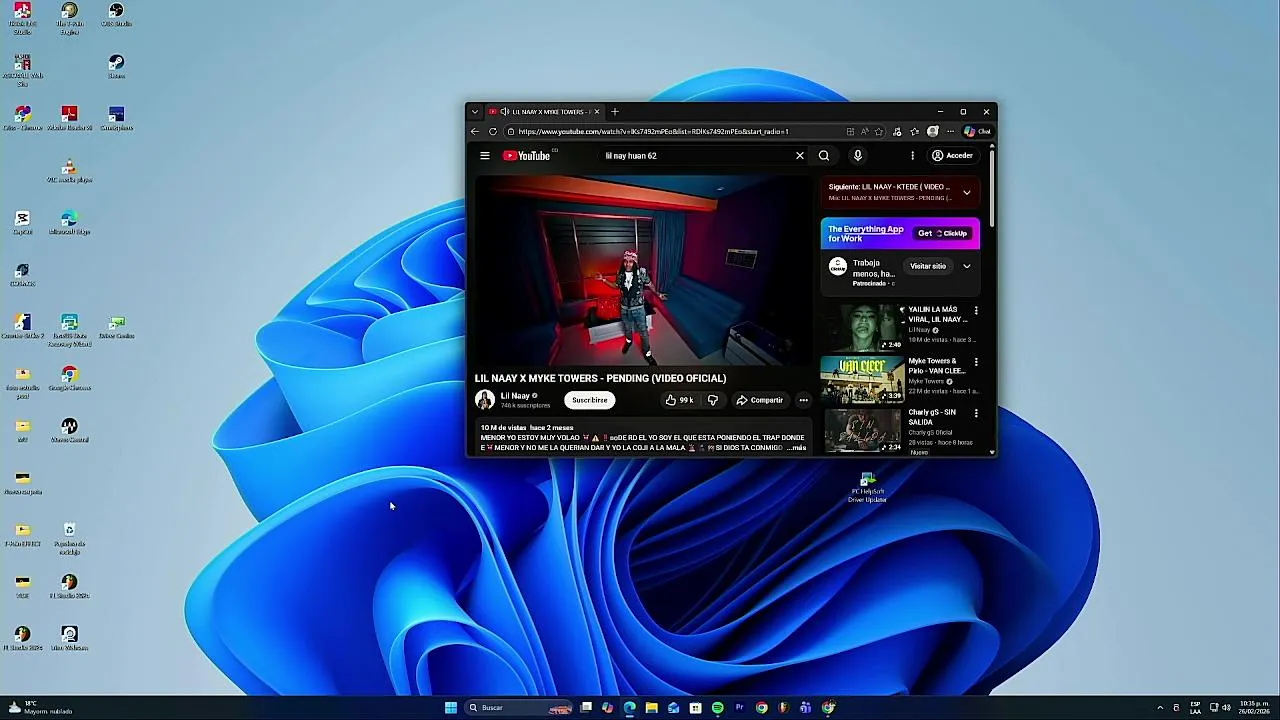1280x720 pixels.
Task: Open Task View from the taskbar
Action: tap(586, 708)
